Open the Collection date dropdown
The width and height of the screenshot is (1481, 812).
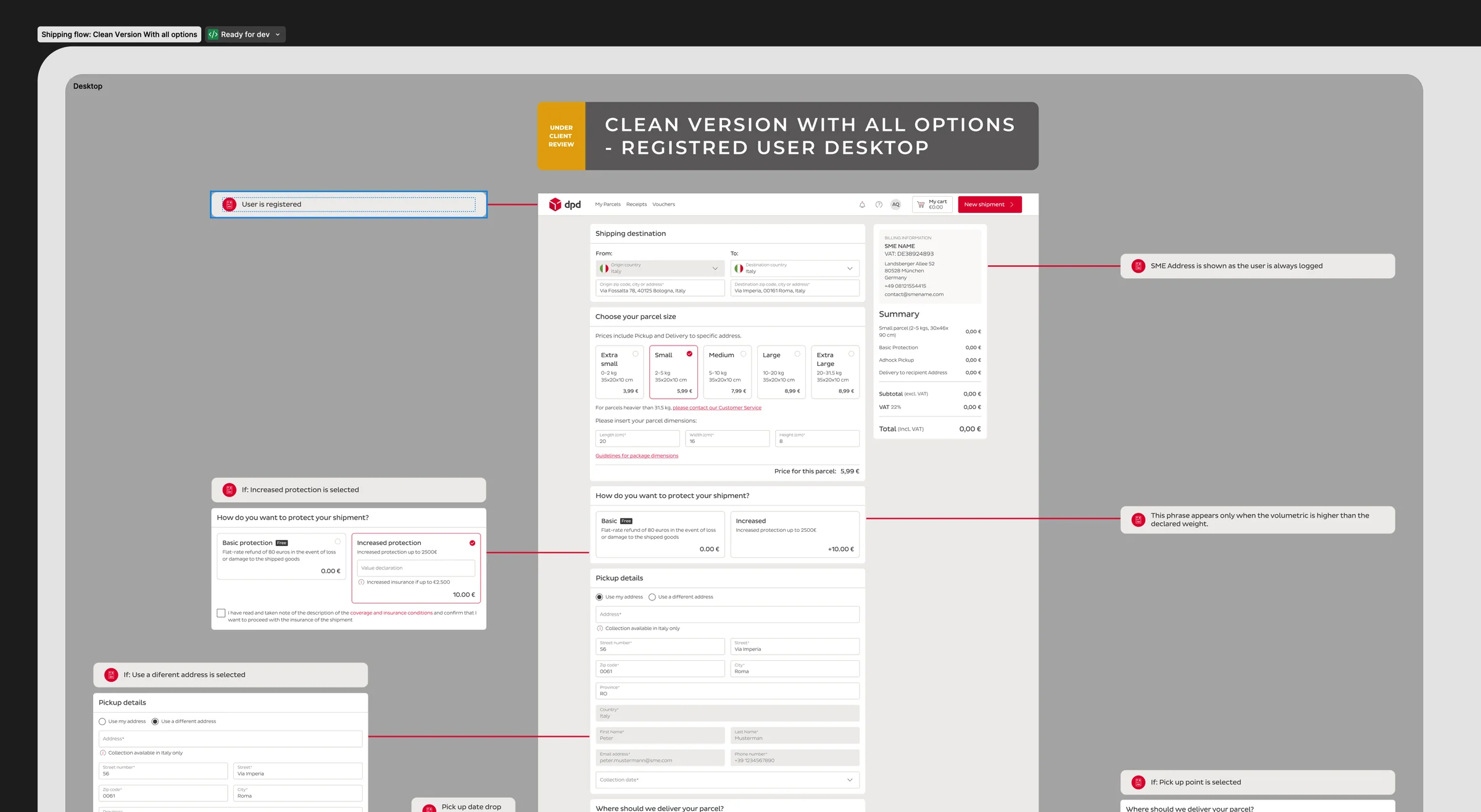click(x=728, y=780)
